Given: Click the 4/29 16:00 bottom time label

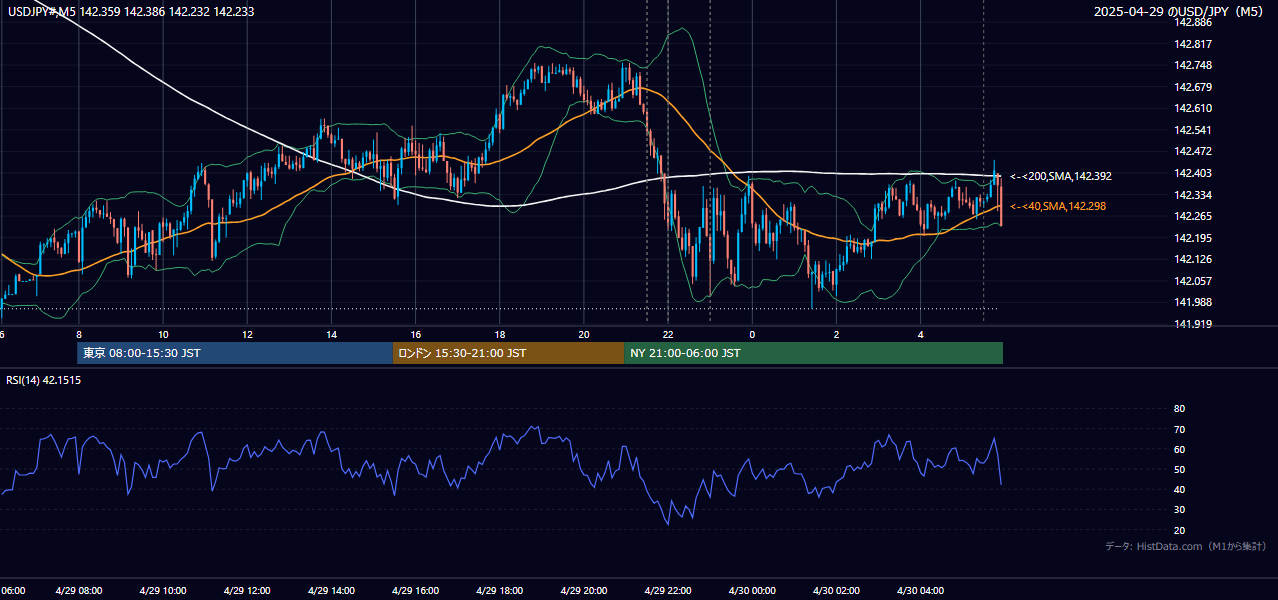Looking at the screenshot, I should [415, 591].
